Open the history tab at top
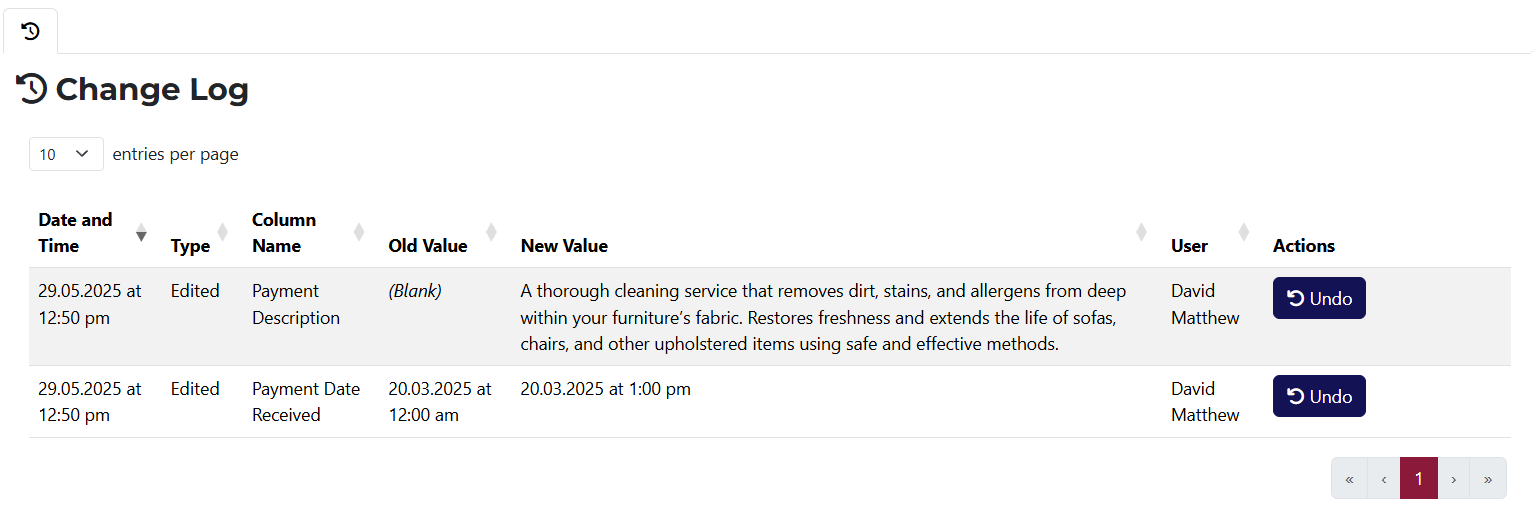1533x523 pixels. click(31, 32)
